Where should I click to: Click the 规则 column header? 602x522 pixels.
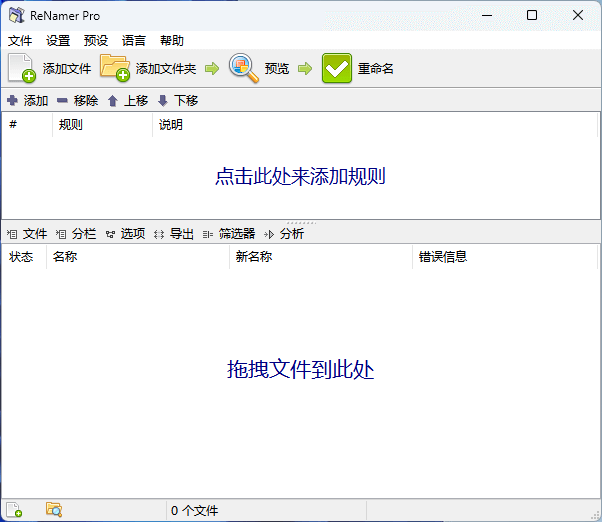click(x=103, y=124)
